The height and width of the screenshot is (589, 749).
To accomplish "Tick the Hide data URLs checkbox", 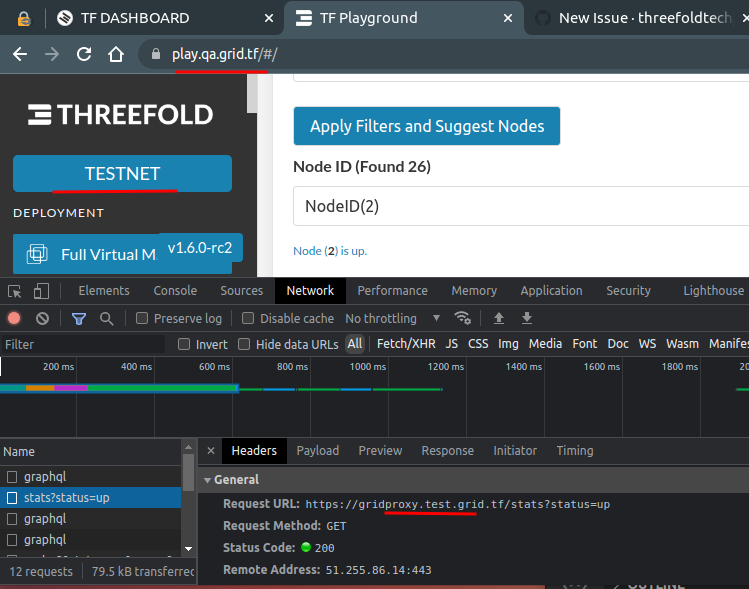I will click(x=244, y=344).
